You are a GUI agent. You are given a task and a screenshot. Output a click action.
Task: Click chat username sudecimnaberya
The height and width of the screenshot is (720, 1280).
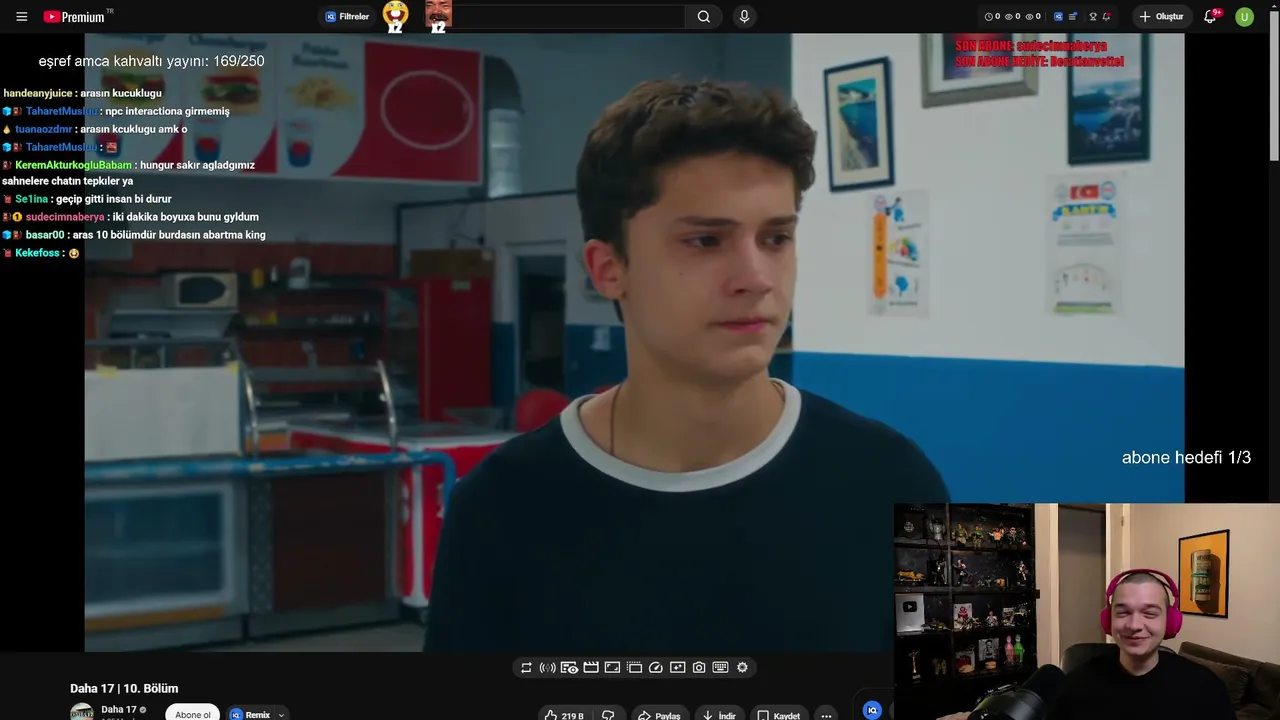point(65,217)
